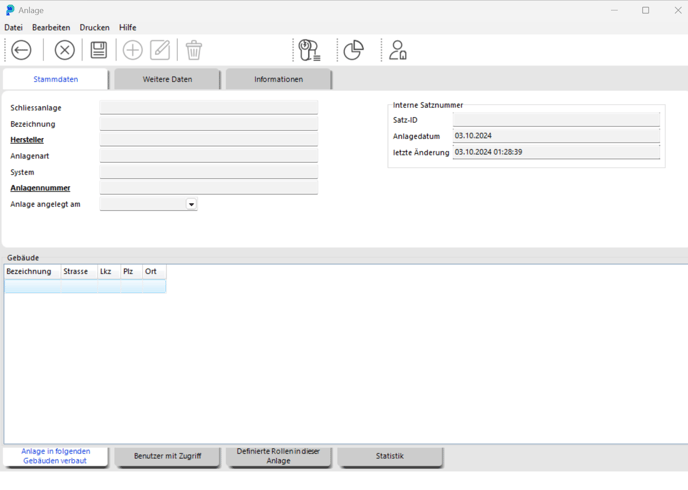Maximize the Anlage window
The width and height of the screenshot is (688, 490).
tap(645, 10)
